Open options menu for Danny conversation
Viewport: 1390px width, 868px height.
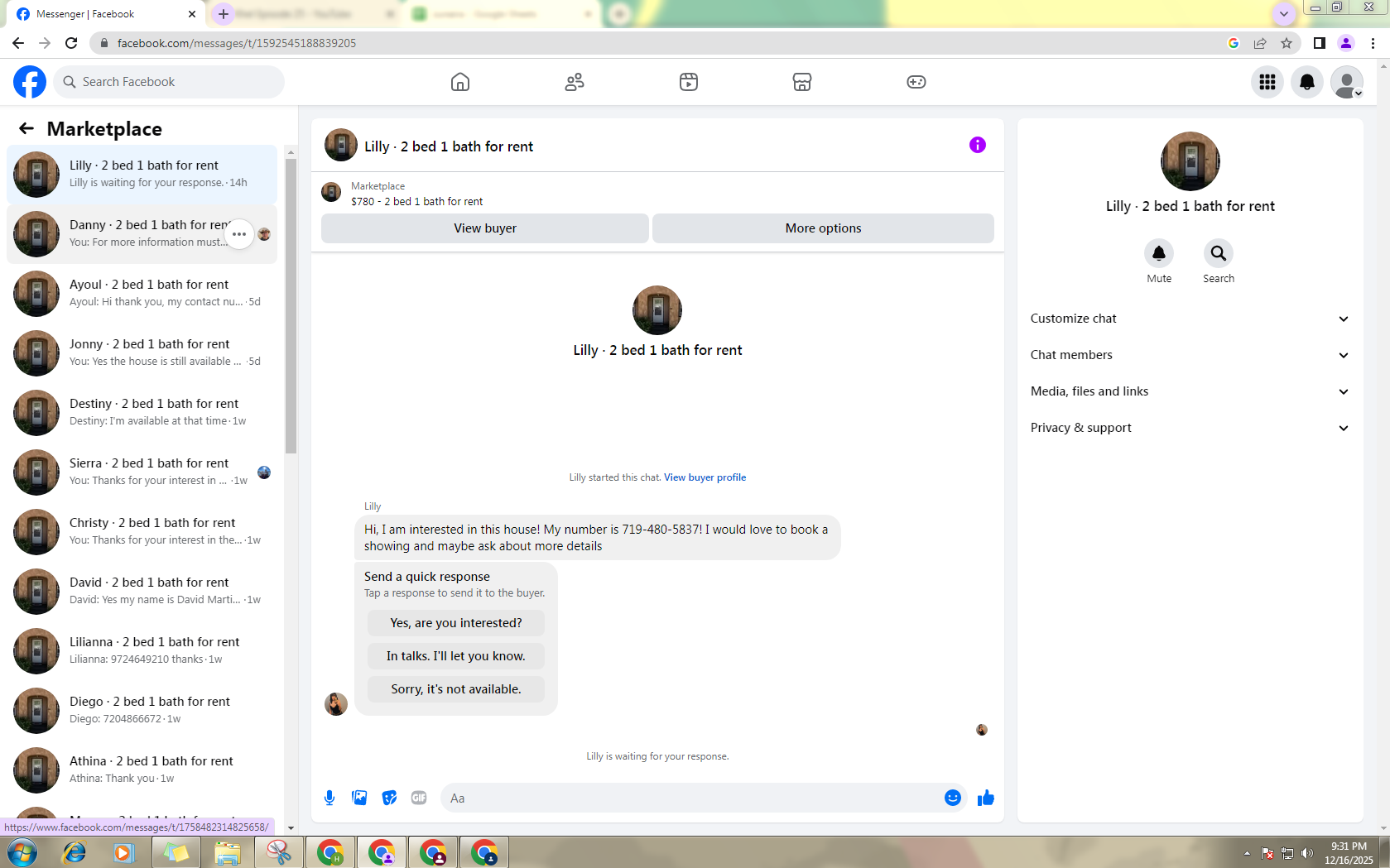click(x=239, y=234)
